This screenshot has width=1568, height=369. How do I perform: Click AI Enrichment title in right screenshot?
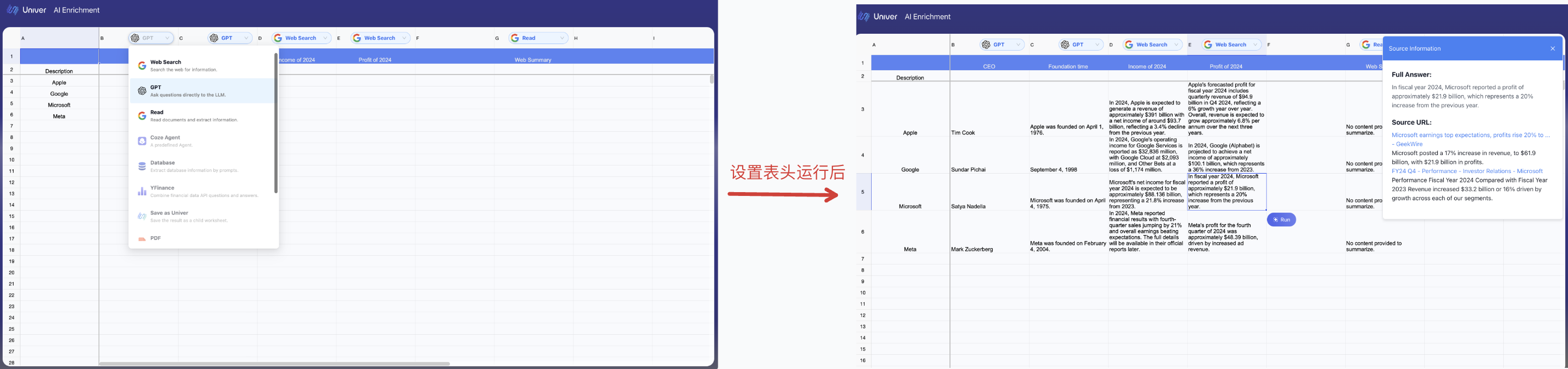928,17
